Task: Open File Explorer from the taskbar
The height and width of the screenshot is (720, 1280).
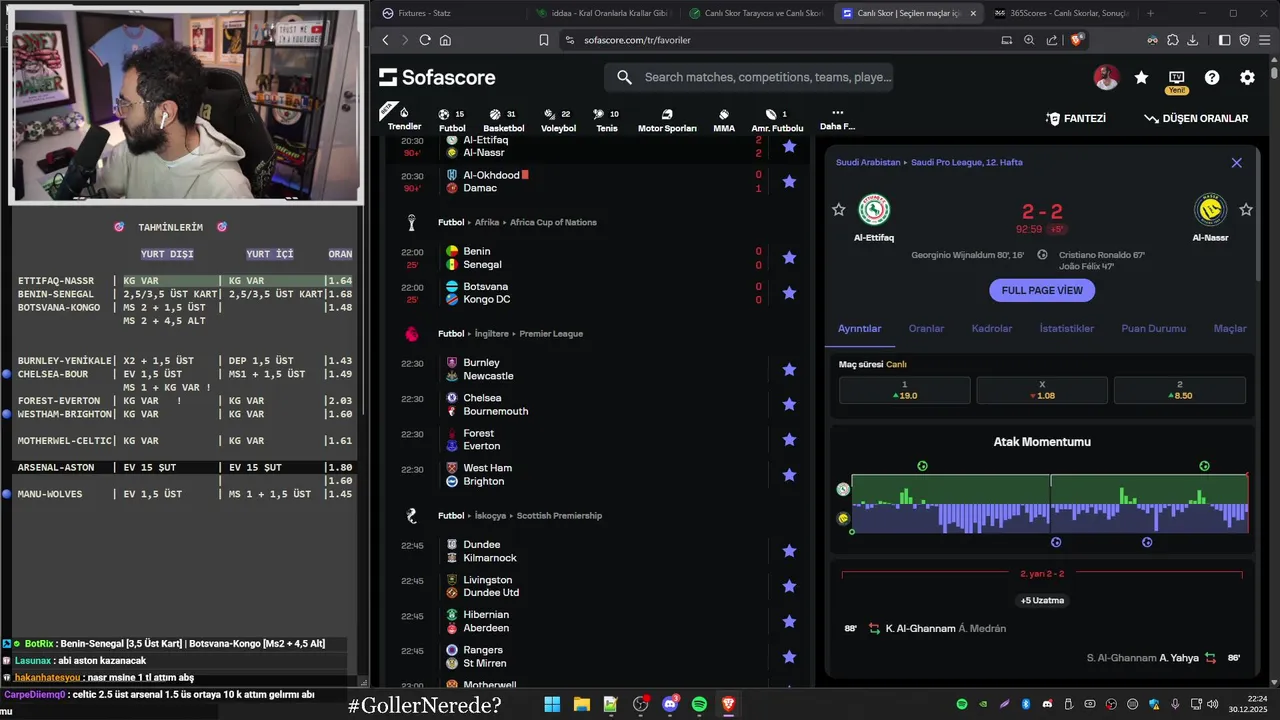Action: click(581, 704)
